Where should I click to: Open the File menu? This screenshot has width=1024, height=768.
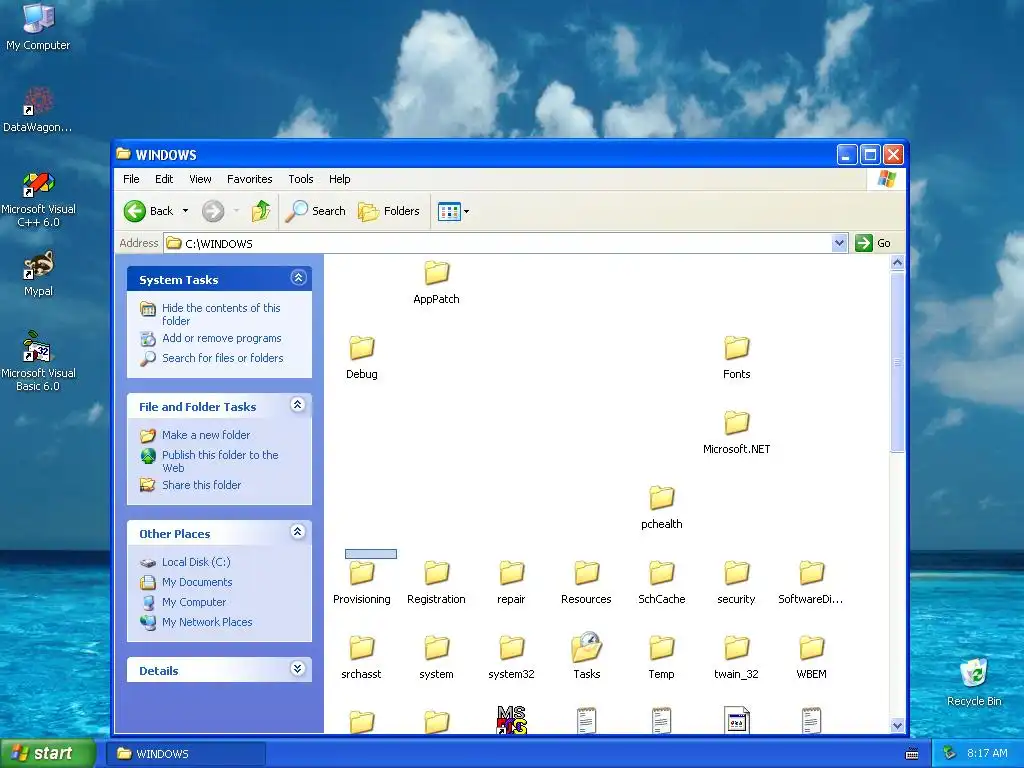[131, 179]
